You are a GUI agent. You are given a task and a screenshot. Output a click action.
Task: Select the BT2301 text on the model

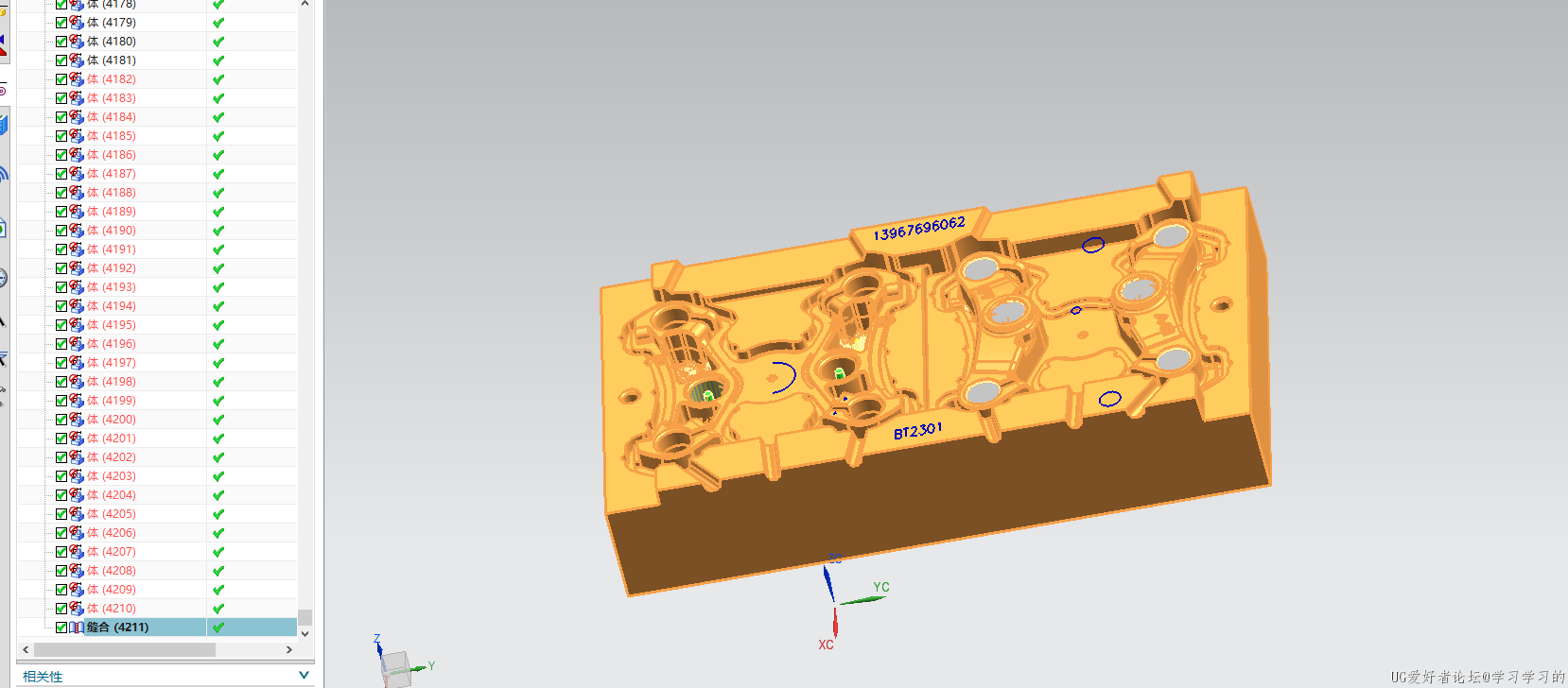[918, 431]
